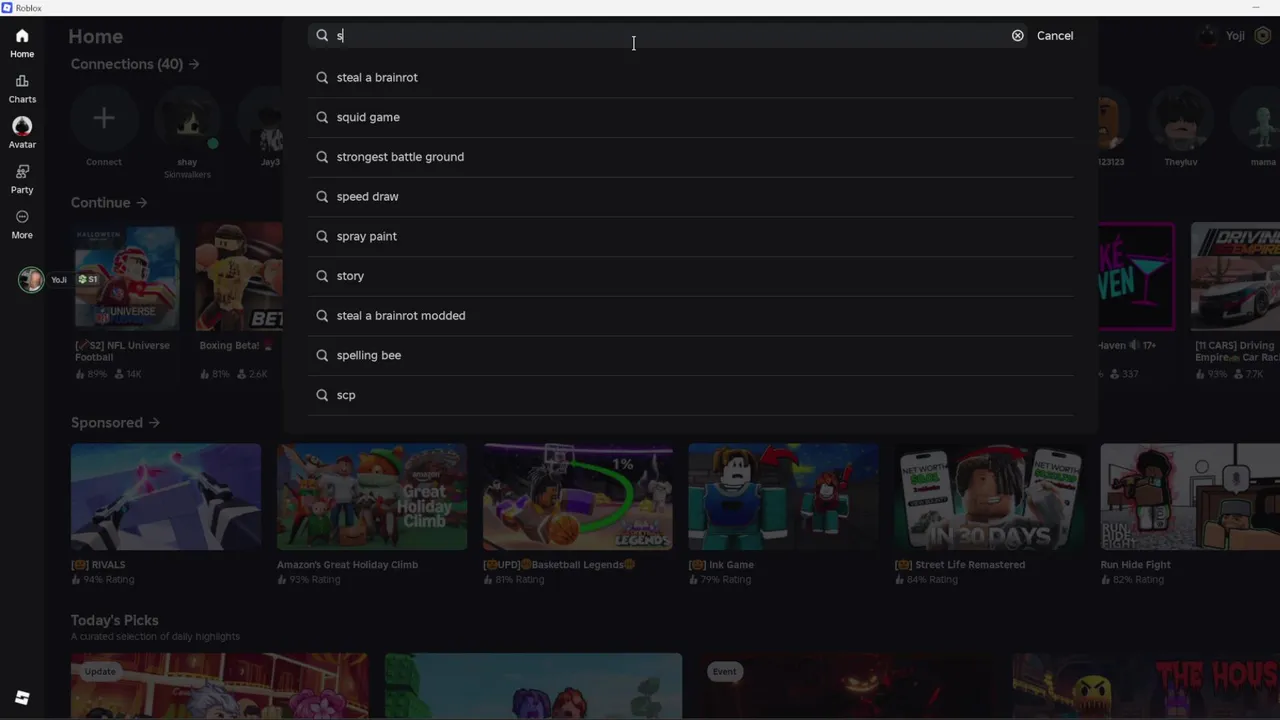This screenshot has width=1280, height=720.
Task: Select suggestion 'steal a brainrot'
Action: [x=691, y=77]
